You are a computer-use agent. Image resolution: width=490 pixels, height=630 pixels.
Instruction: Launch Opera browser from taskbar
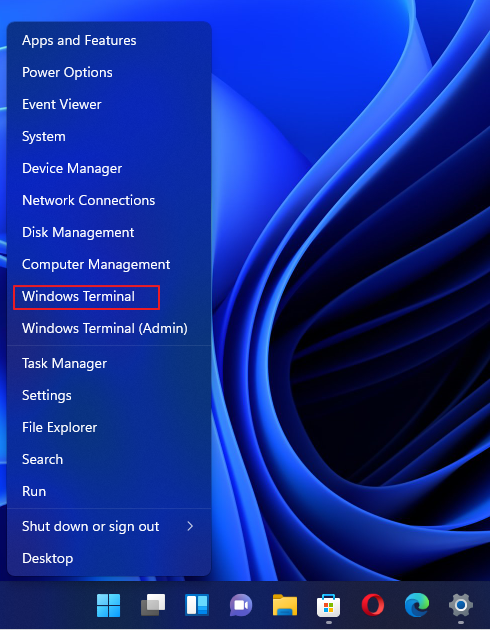[x=373, y=605]
